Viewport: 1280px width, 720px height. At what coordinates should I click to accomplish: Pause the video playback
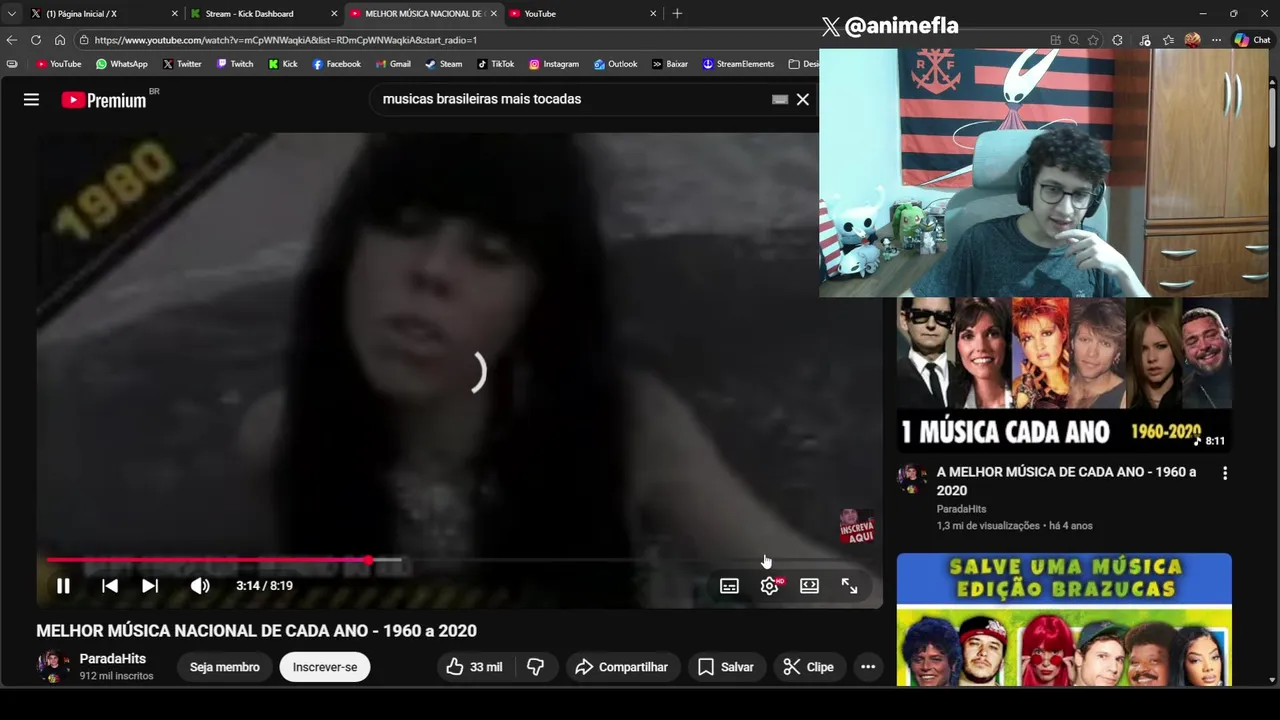[63, 586]
